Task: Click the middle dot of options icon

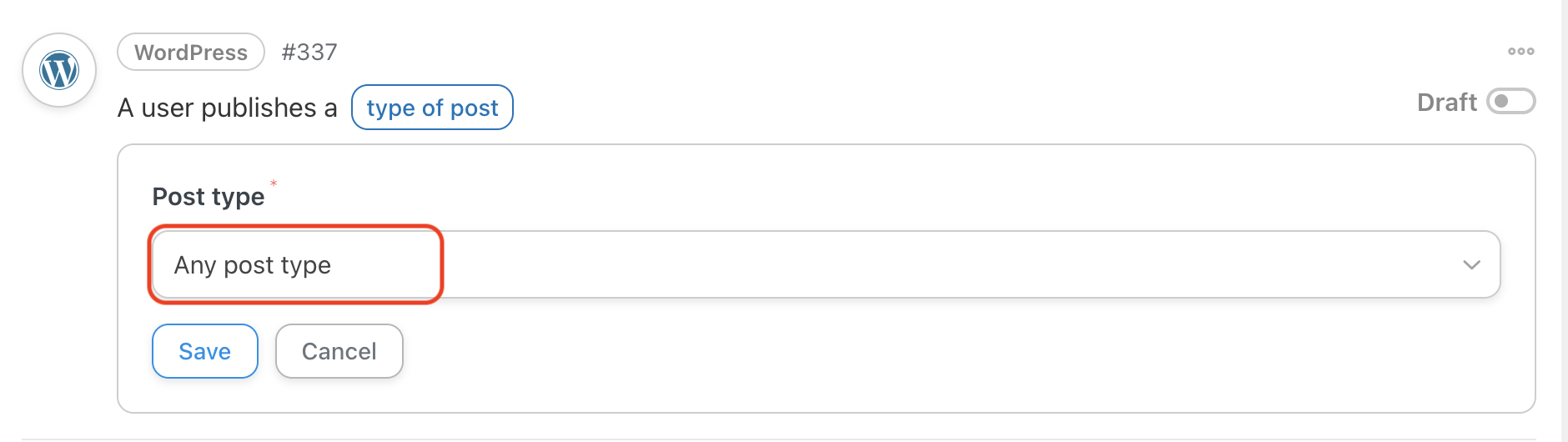Action: coord(1520,52)
